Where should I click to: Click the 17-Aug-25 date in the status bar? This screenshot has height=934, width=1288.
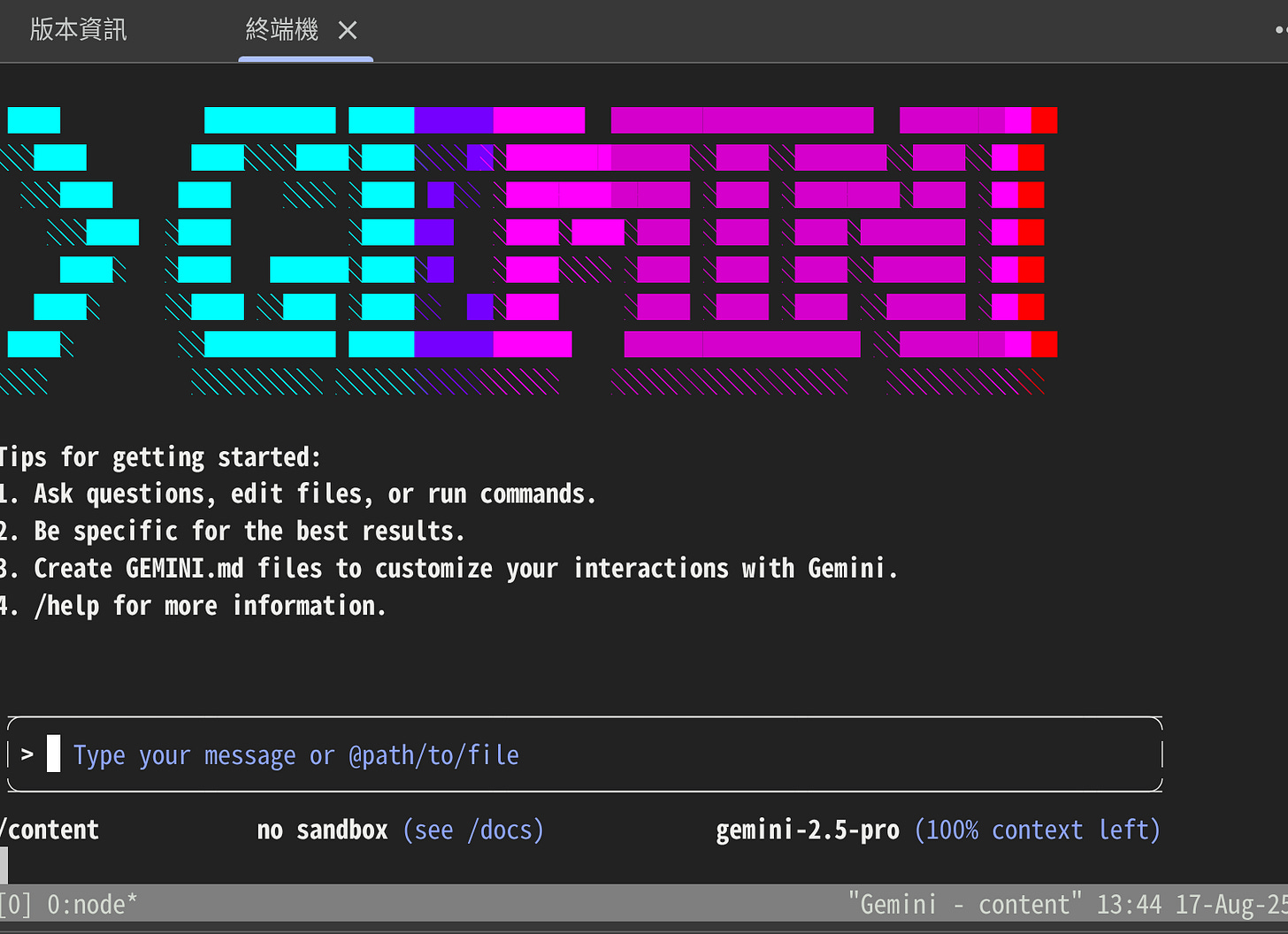[1231, 905]
